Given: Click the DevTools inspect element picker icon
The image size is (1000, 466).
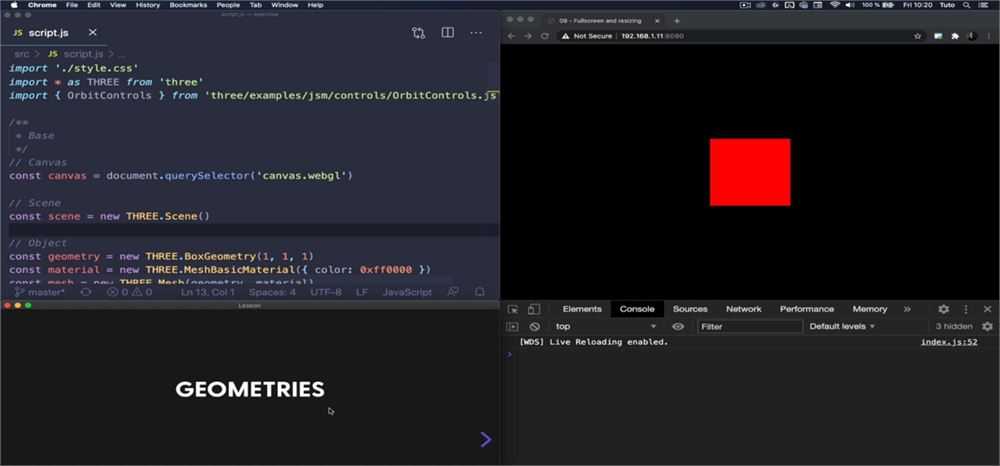Looking at the screenshot, I should (x=513, y=309).
